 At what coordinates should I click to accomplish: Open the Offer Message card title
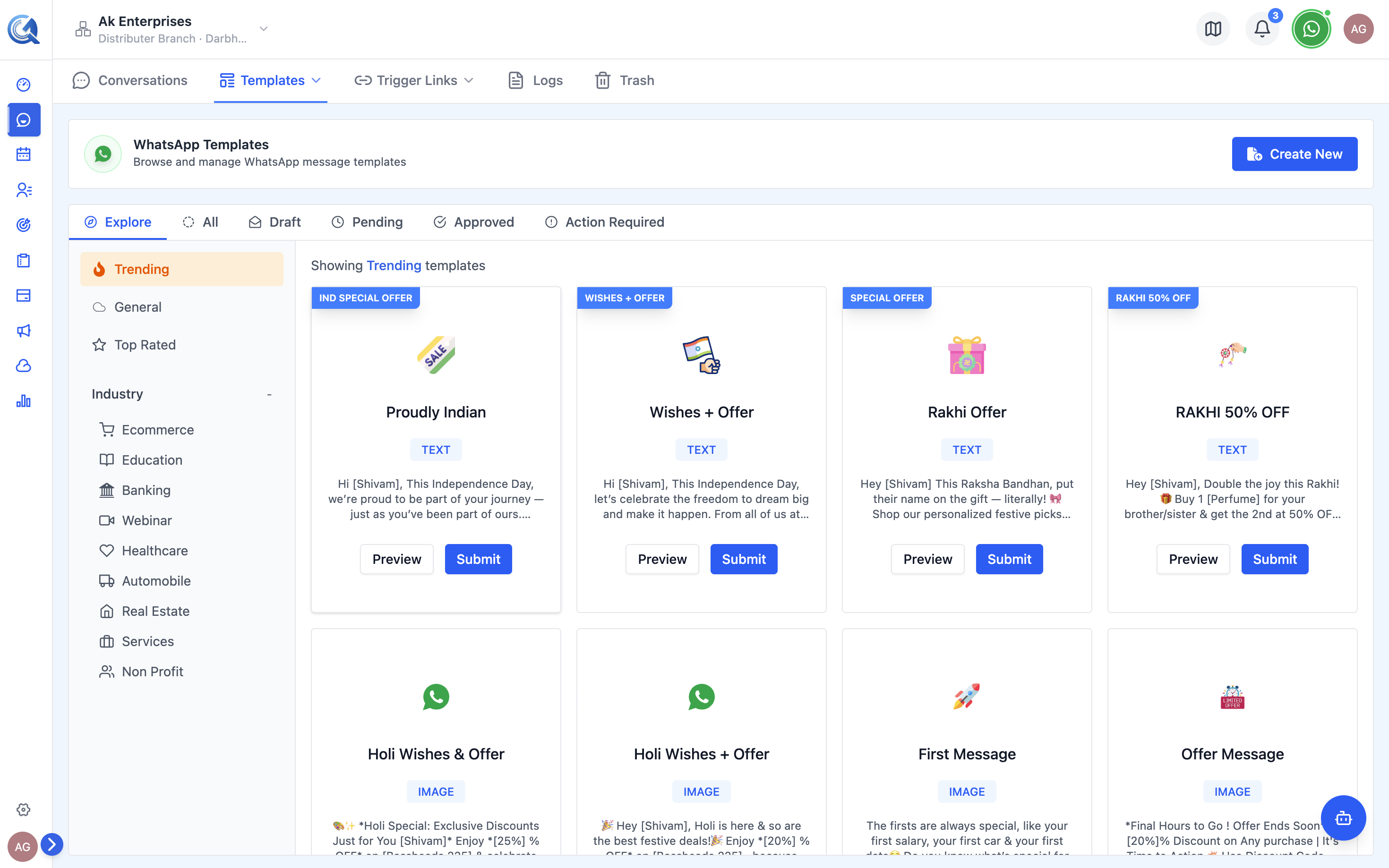[x=1232, y=754]
